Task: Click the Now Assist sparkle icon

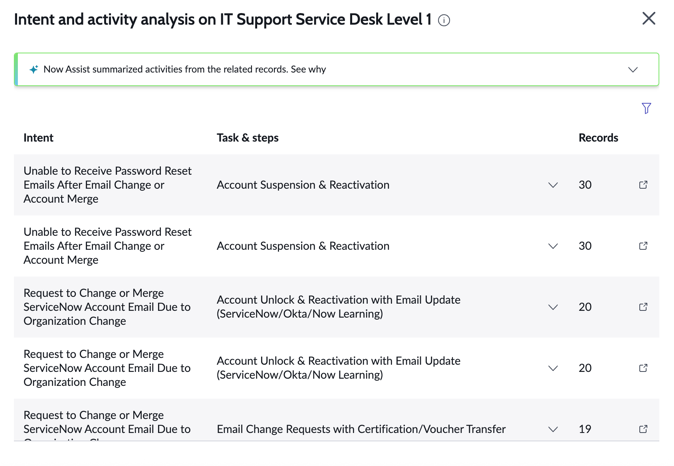Action: 34,69
